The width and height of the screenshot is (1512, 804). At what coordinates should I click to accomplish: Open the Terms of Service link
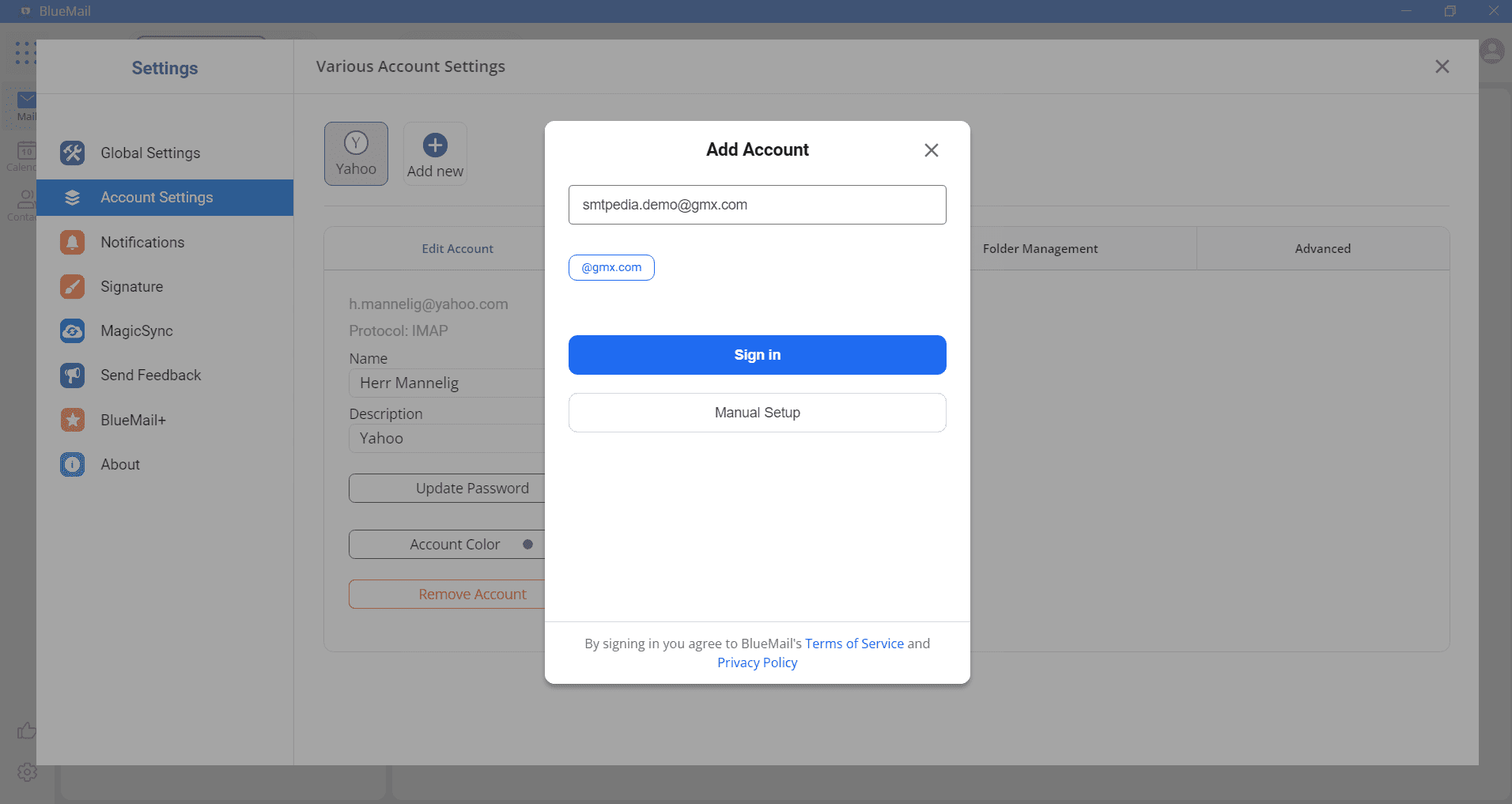coord(854,644)
